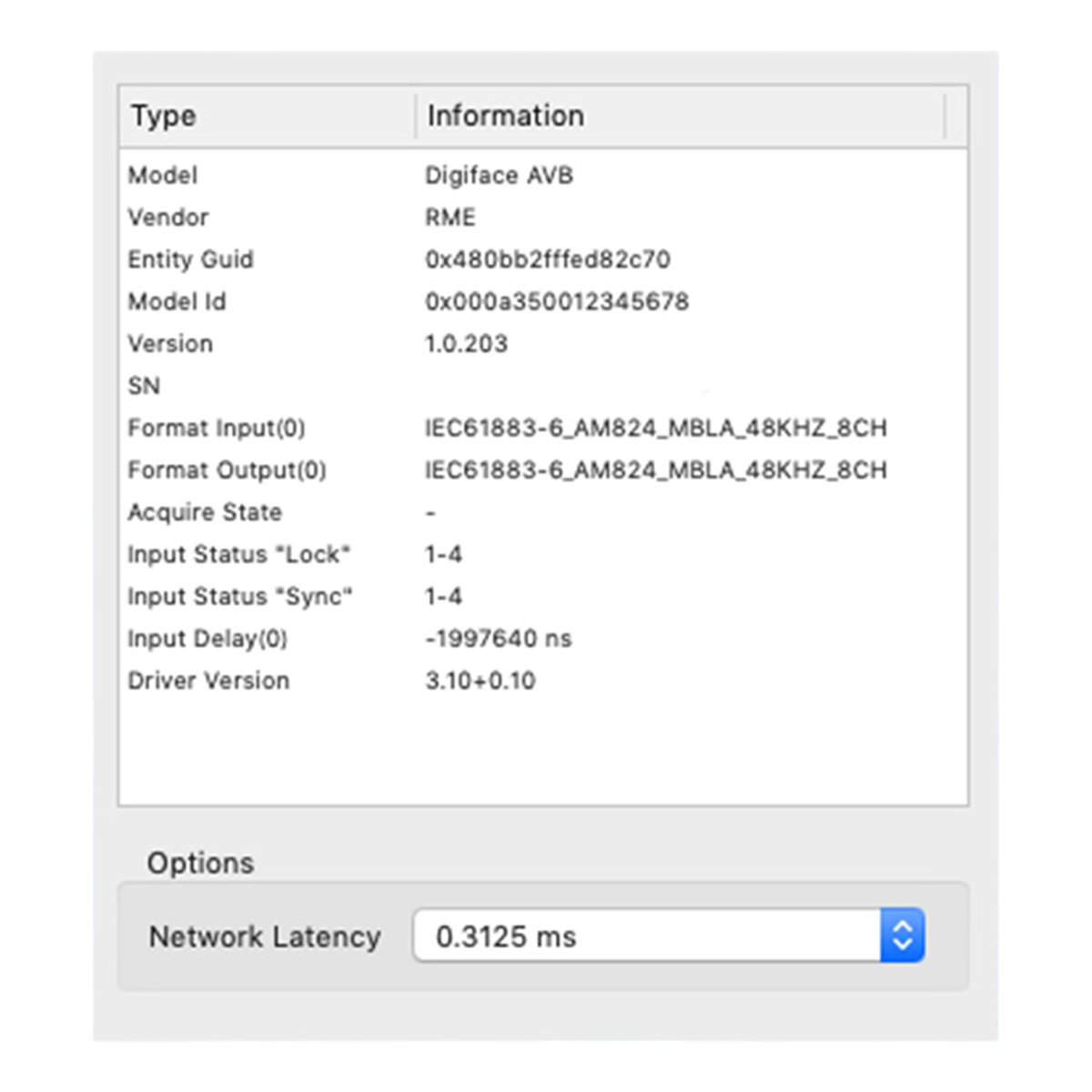Click the RME vendor value

click(x=450, y=217)
